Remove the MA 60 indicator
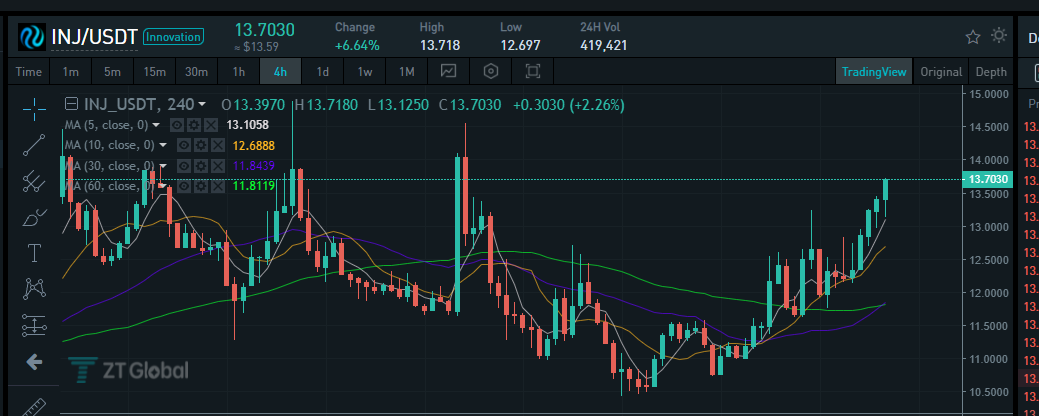 217,186
